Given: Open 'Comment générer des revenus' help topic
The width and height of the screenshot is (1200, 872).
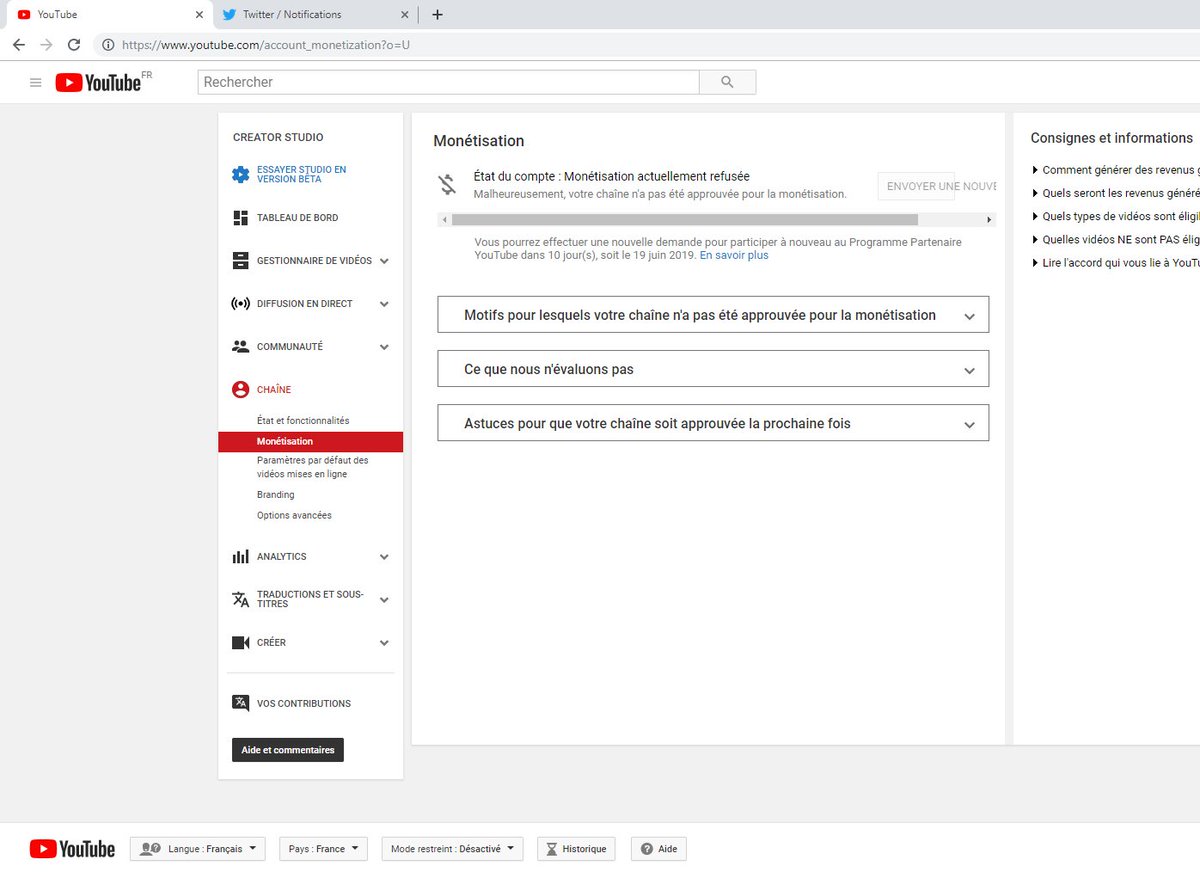Looking at the screenshot, I should coord(1115,170).
